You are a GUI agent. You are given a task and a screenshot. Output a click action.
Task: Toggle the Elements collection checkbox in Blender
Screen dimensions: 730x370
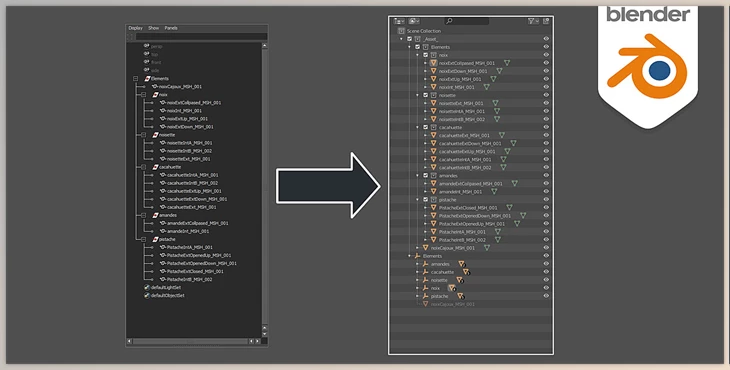(x=418, y=47)
